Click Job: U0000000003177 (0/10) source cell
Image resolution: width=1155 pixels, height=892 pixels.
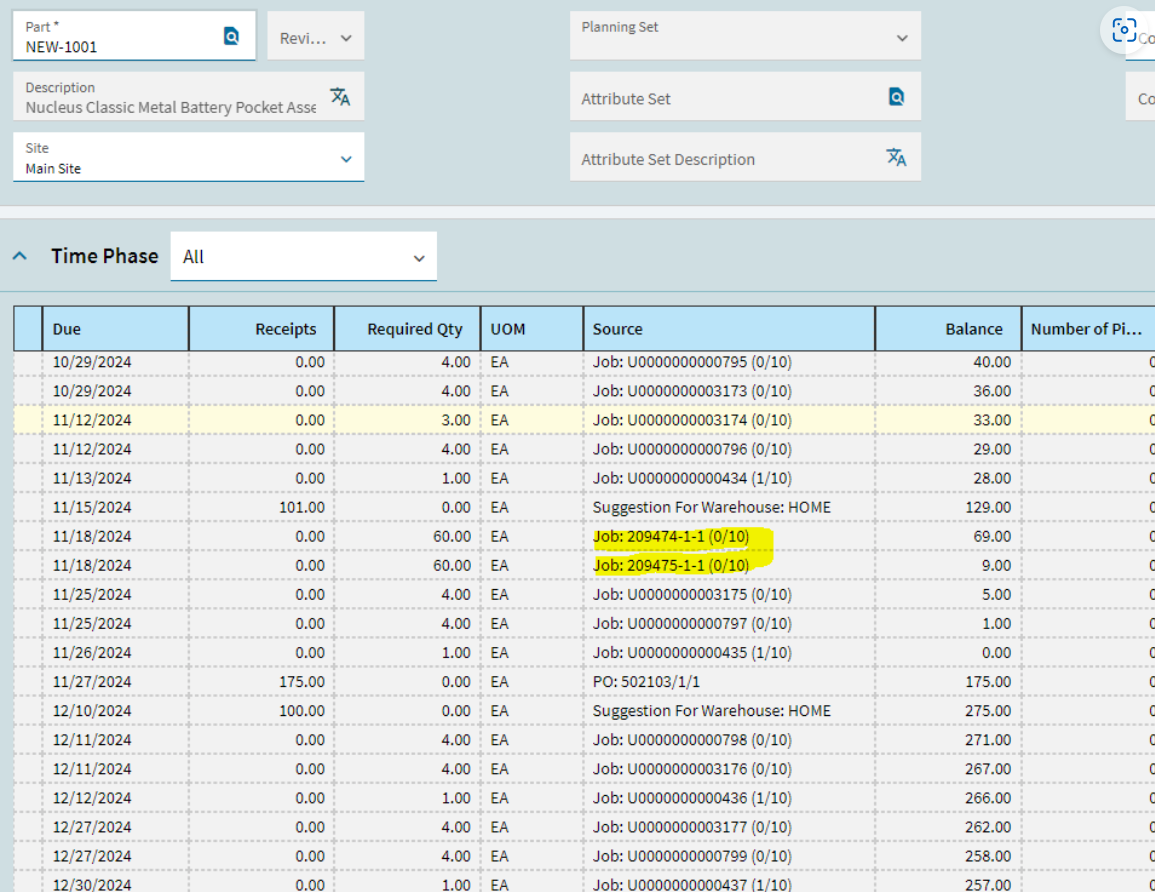point(692,826)
